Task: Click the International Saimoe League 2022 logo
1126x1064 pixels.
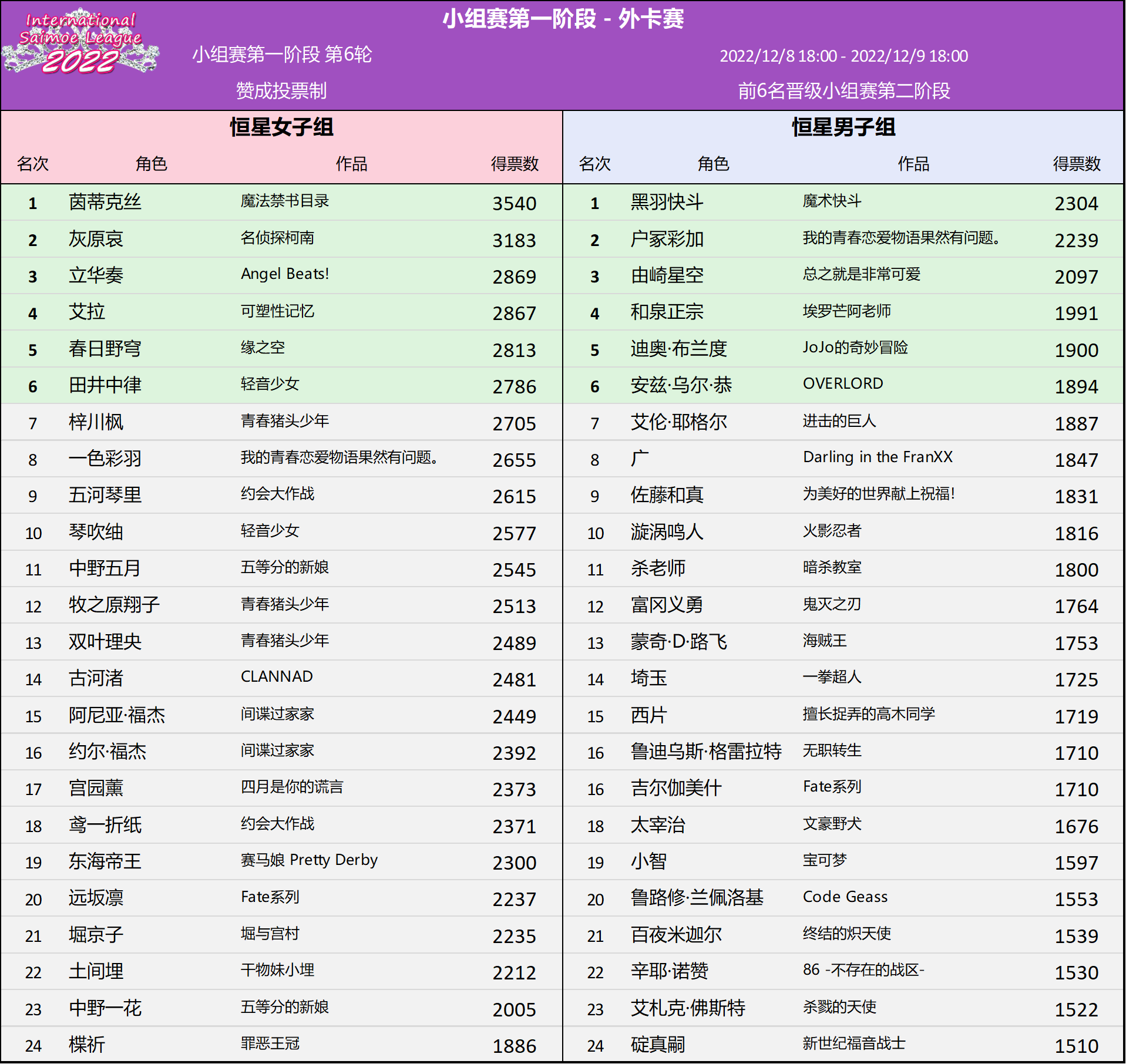Action: tap(80, 42)
